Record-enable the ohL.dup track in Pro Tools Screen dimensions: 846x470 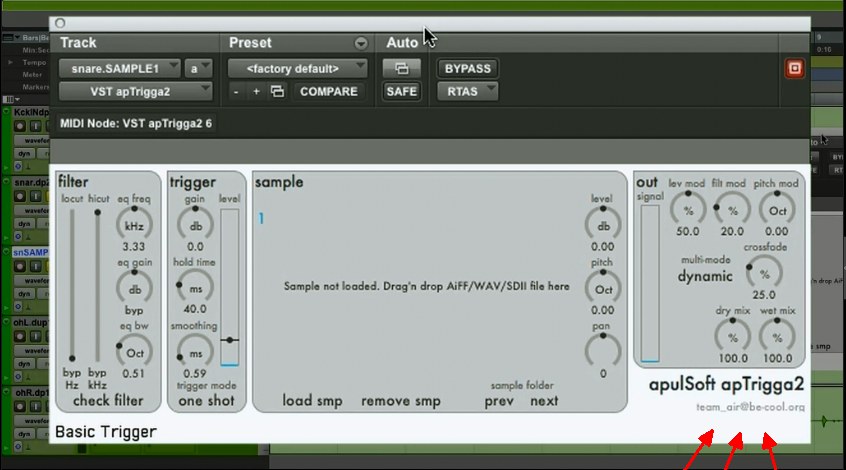(x=20, y=336)
